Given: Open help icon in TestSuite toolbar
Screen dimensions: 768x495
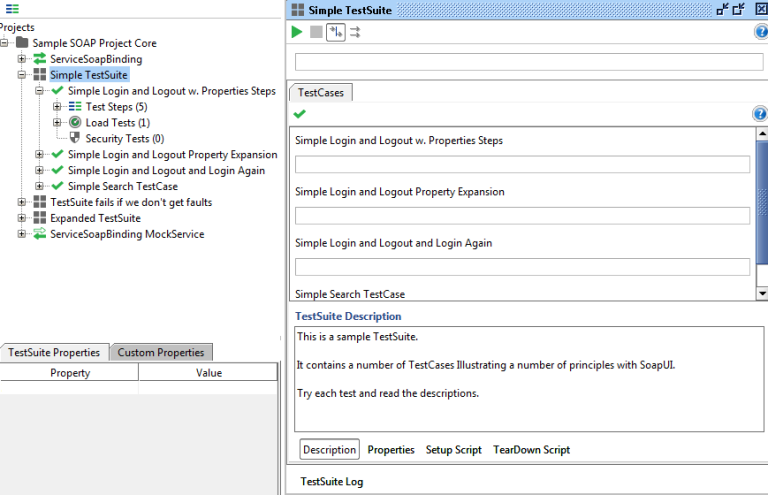Looking at the screenshot, I should [760, 33].
